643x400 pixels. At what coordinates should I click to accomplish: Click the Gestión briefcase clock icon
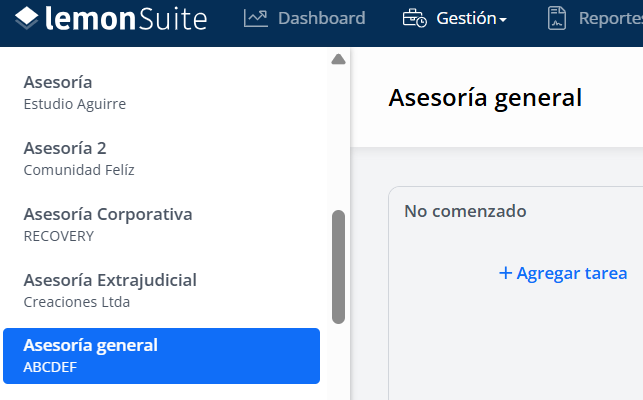tap(414, 18)
